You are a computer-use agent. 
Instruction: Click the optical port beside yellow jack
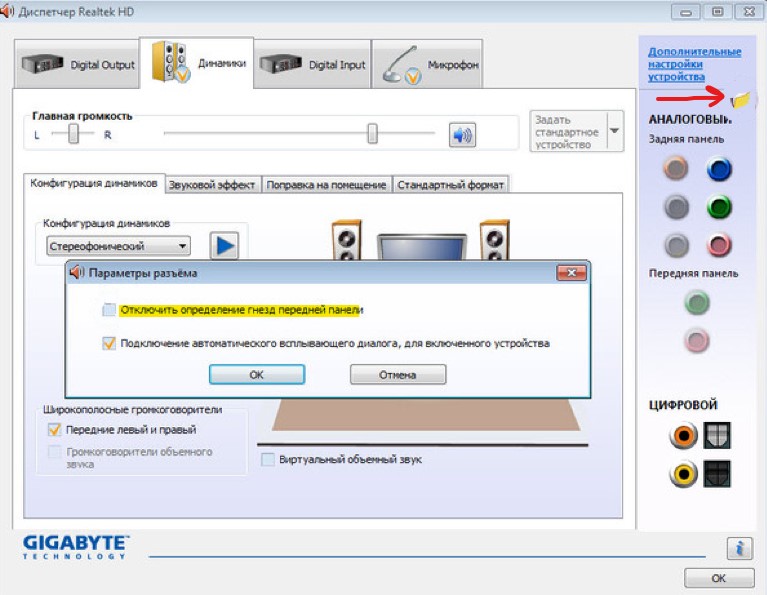tap(717, 474)
